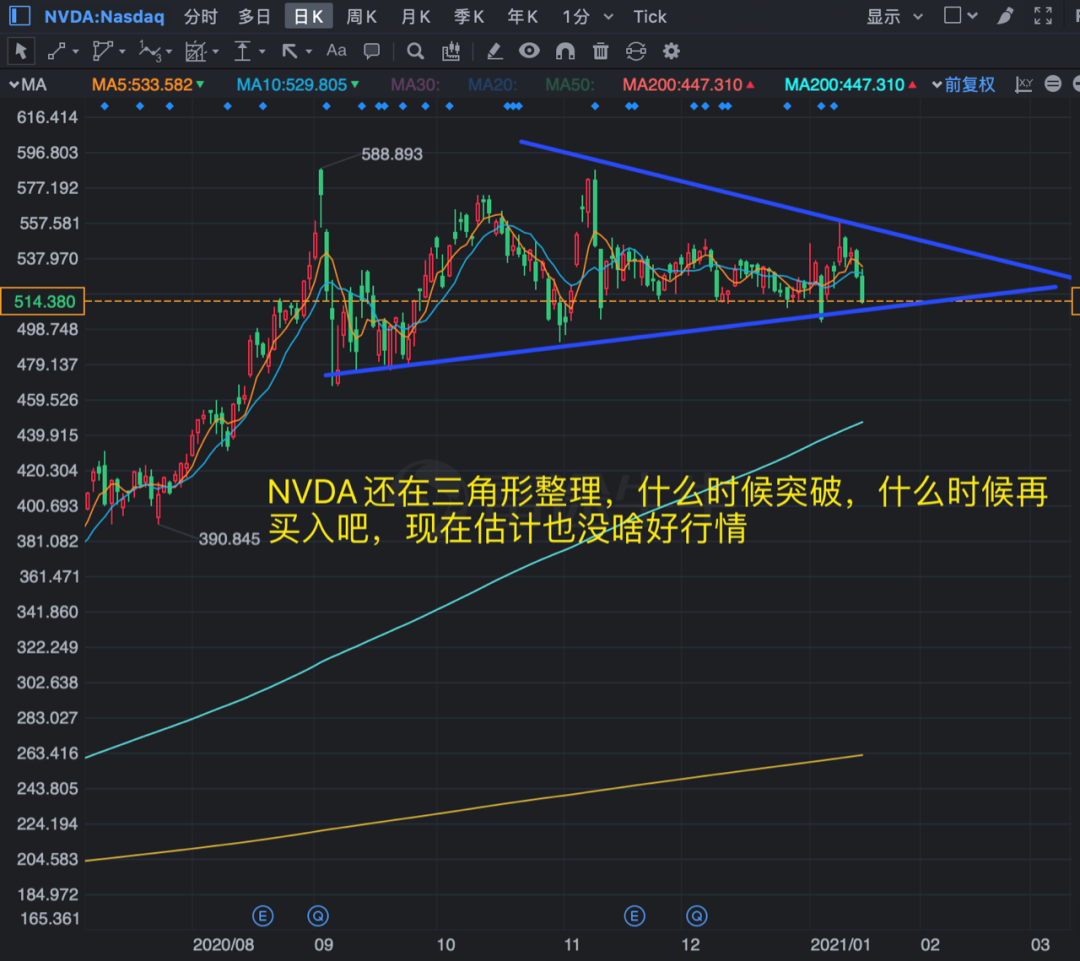Expand wave tool options arrow
Screen dimensions: 1080x961
(x=169, y=52)
